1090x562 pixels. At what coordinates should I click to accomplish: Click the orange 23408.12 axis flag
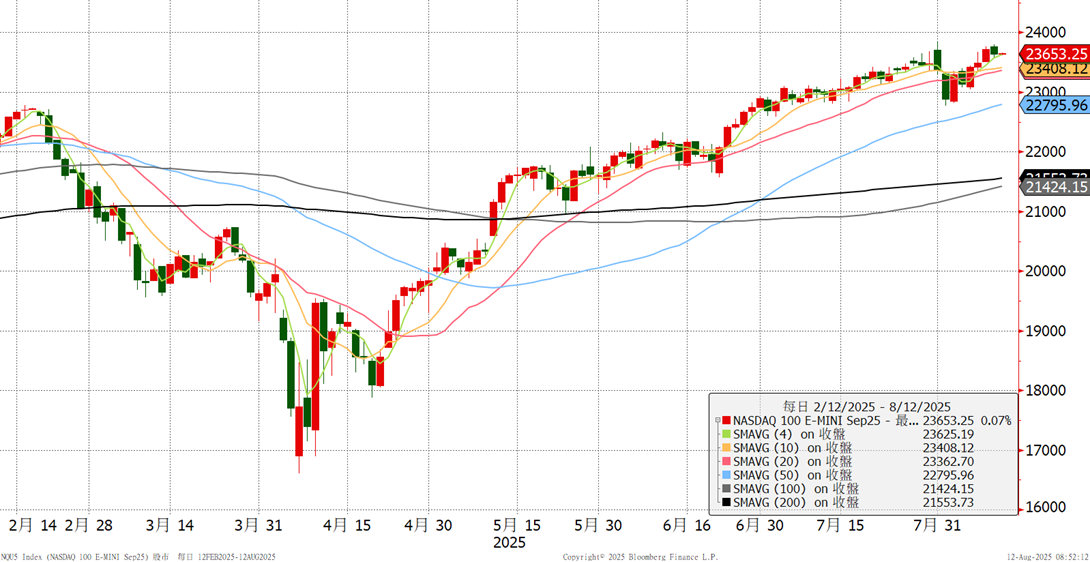(x=1055, y=68)
